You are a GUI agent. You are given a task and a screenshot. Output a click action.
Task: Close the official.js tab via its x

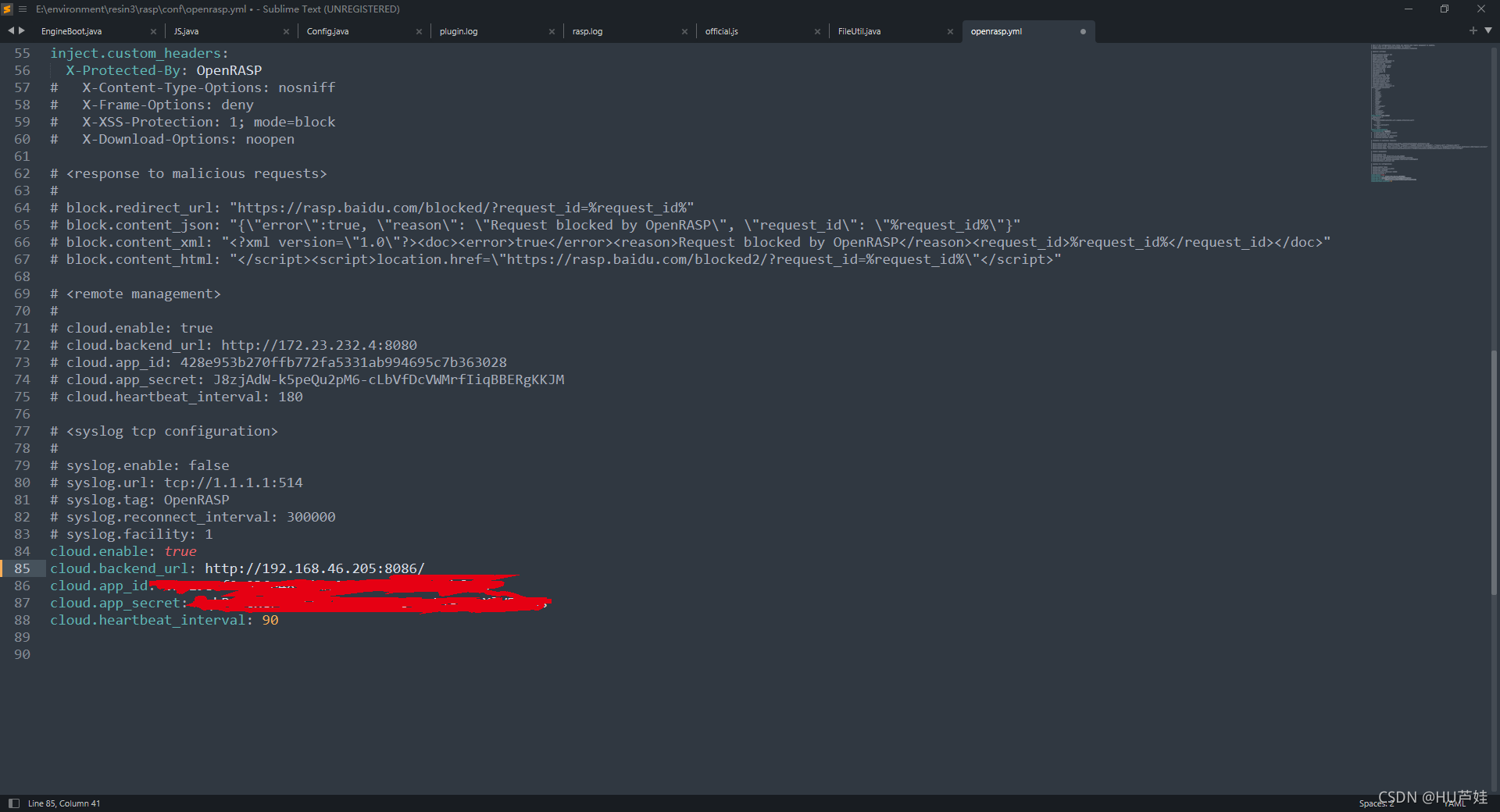click(817, 31)
